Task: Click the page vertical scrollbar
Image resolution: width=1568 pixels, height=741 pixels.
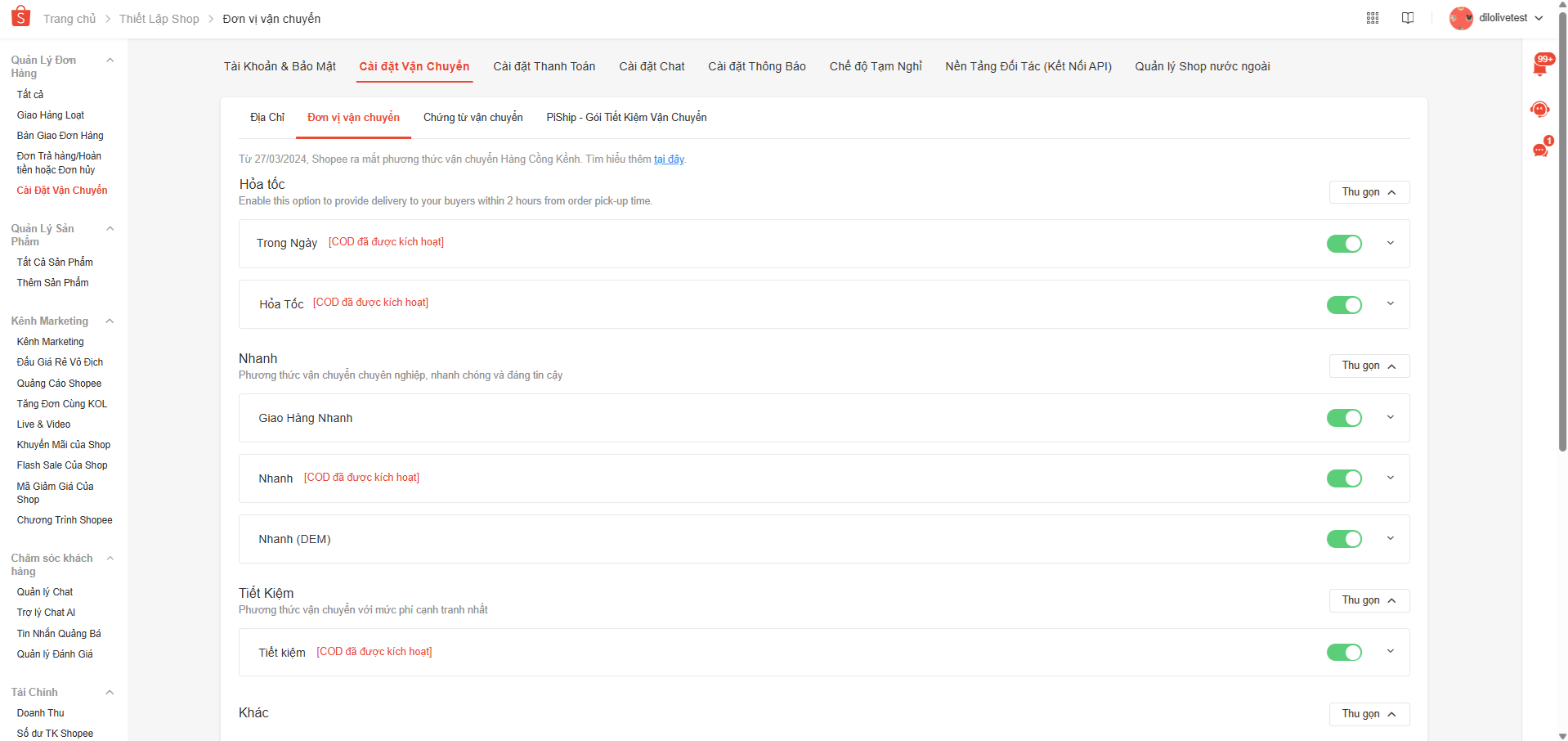Action: [1562, 245]
